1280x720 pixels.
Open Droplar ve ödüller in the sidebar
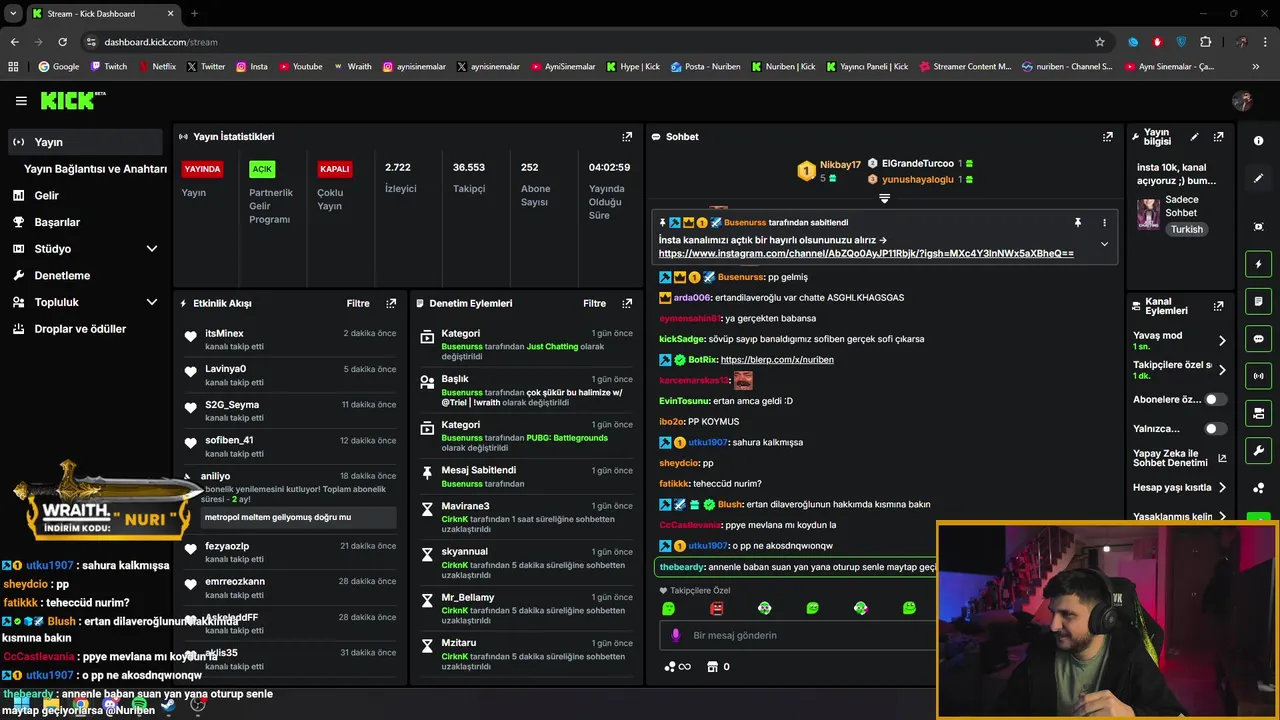[80, 329]
